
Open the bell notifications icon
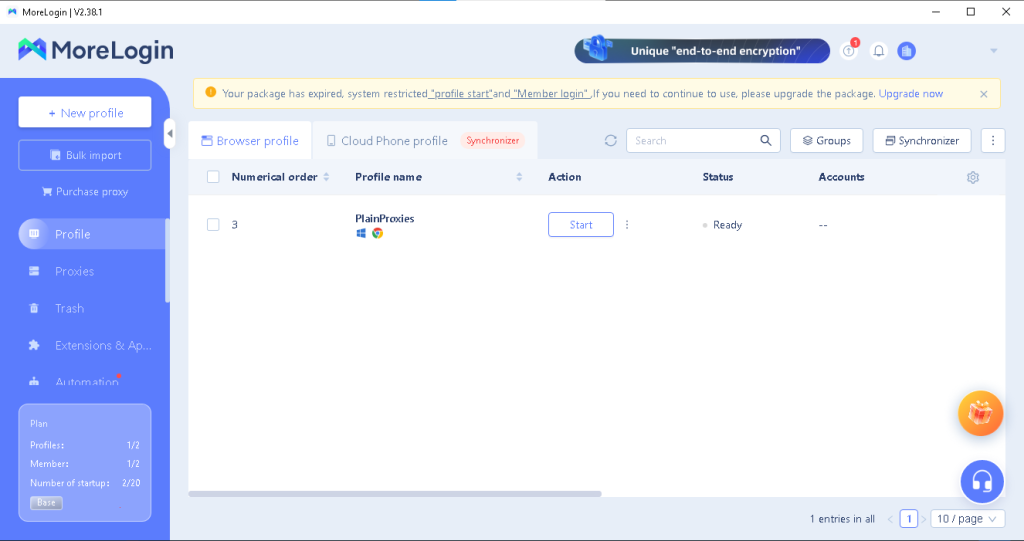tap(879, 51)
